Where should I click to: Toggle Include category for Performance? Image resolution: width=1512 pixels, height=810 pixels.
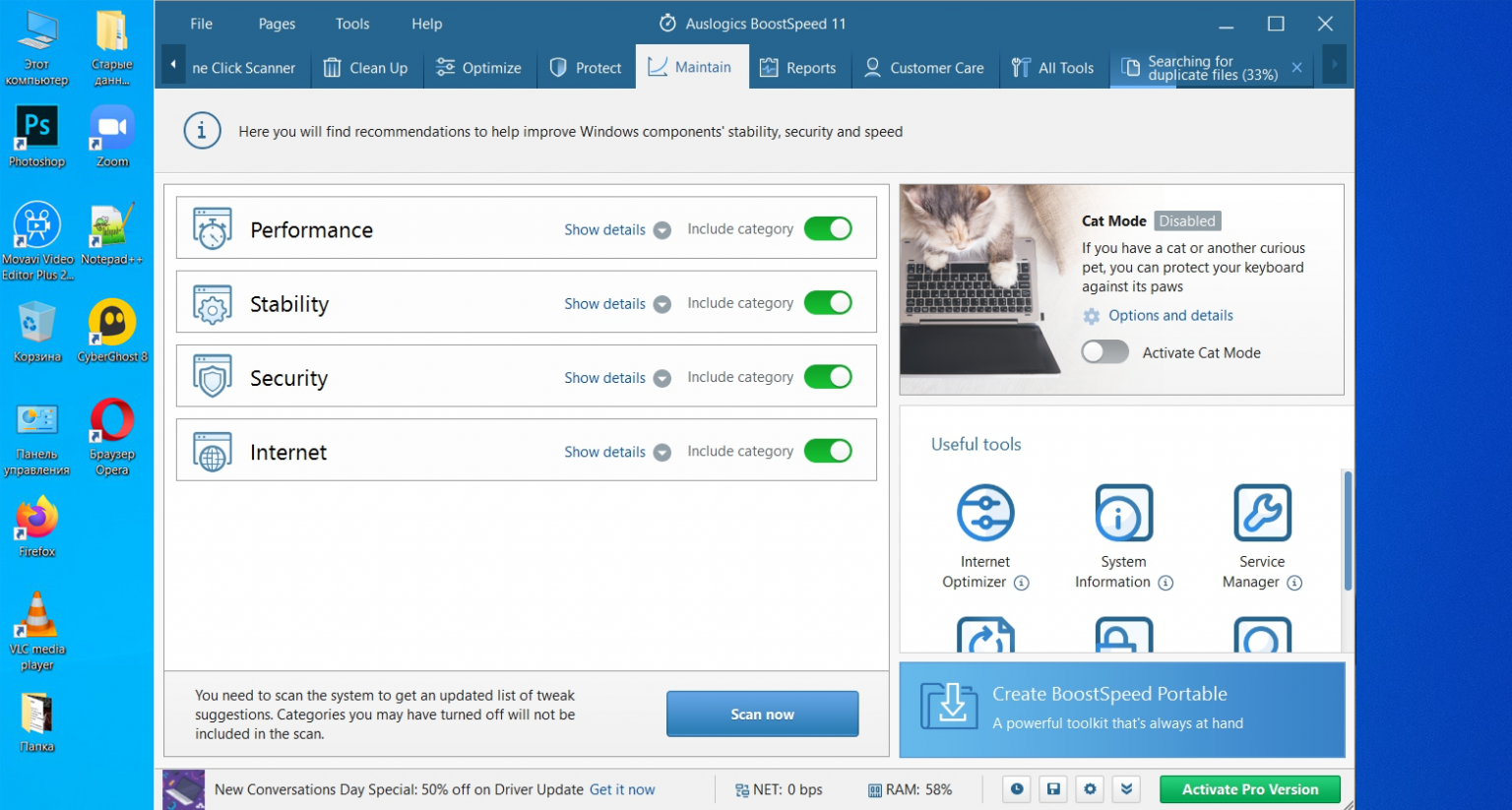[x=828, y=228]
